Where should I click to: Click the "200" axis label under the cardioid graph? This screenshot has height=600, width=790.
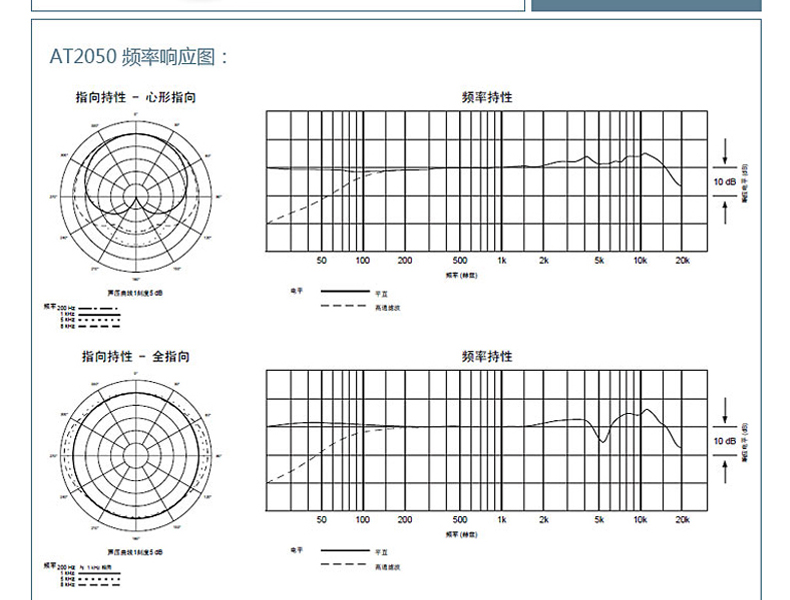click(x=405, y=260)
